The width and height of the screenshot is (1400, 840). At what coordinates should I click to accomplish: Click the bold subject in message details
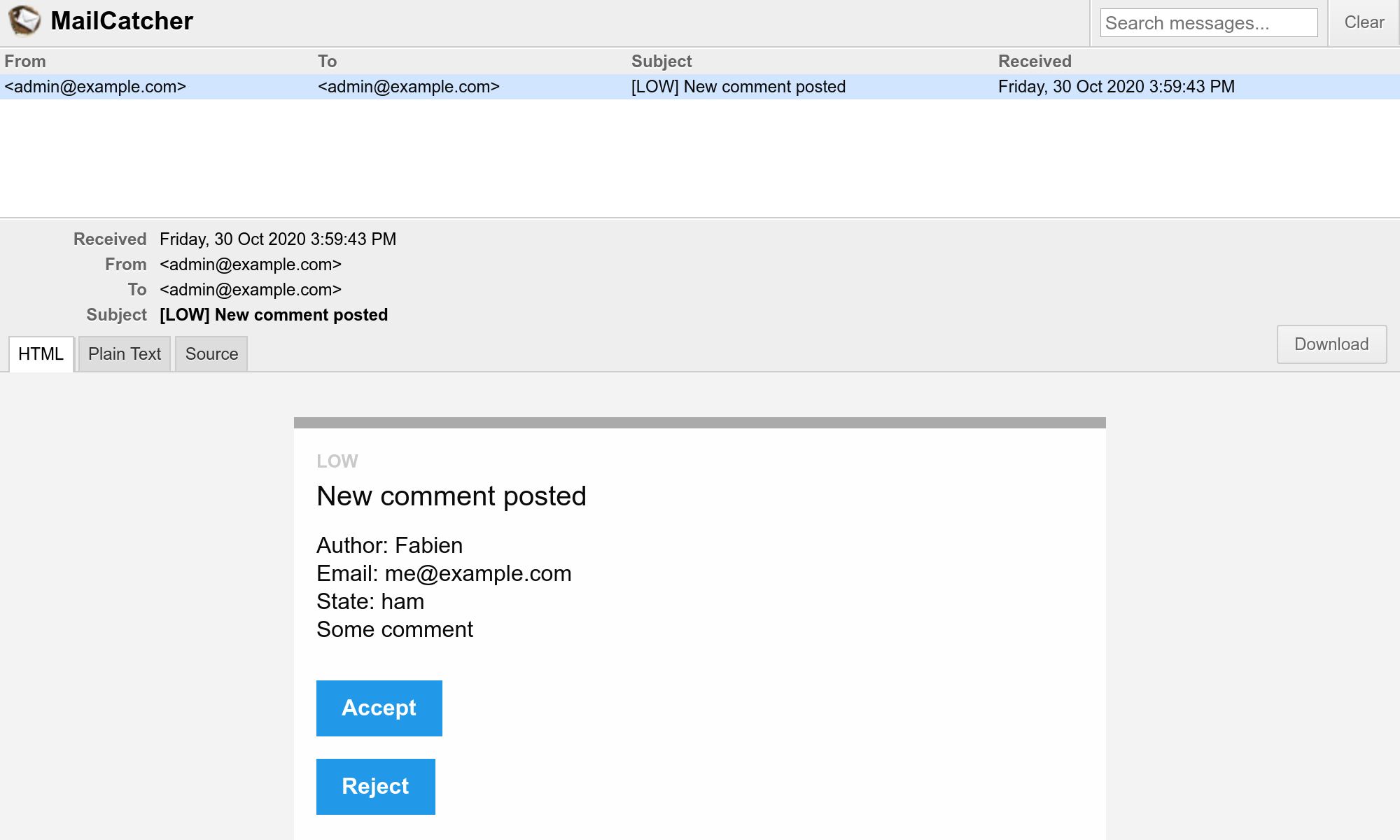pos(274,315)
